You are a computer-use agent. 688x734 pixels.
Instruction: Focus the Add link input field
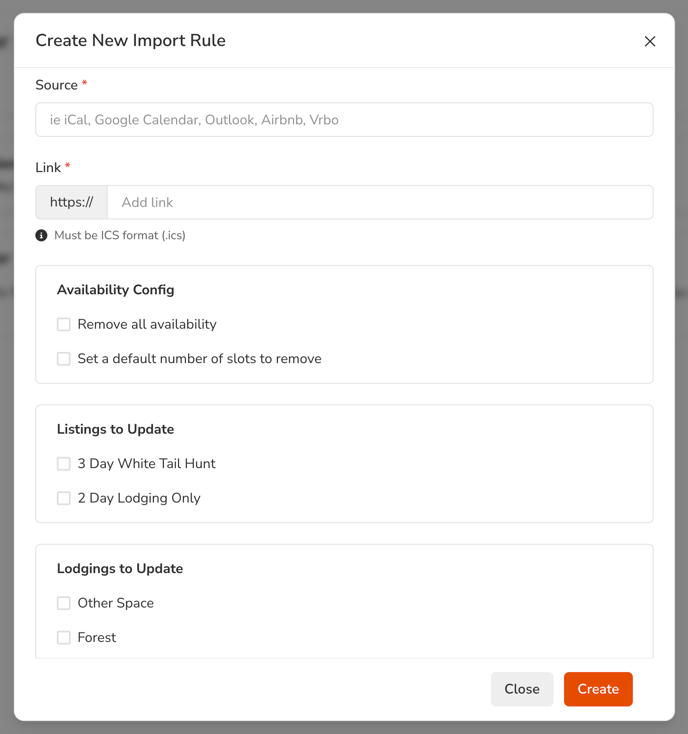click(380, 202)
